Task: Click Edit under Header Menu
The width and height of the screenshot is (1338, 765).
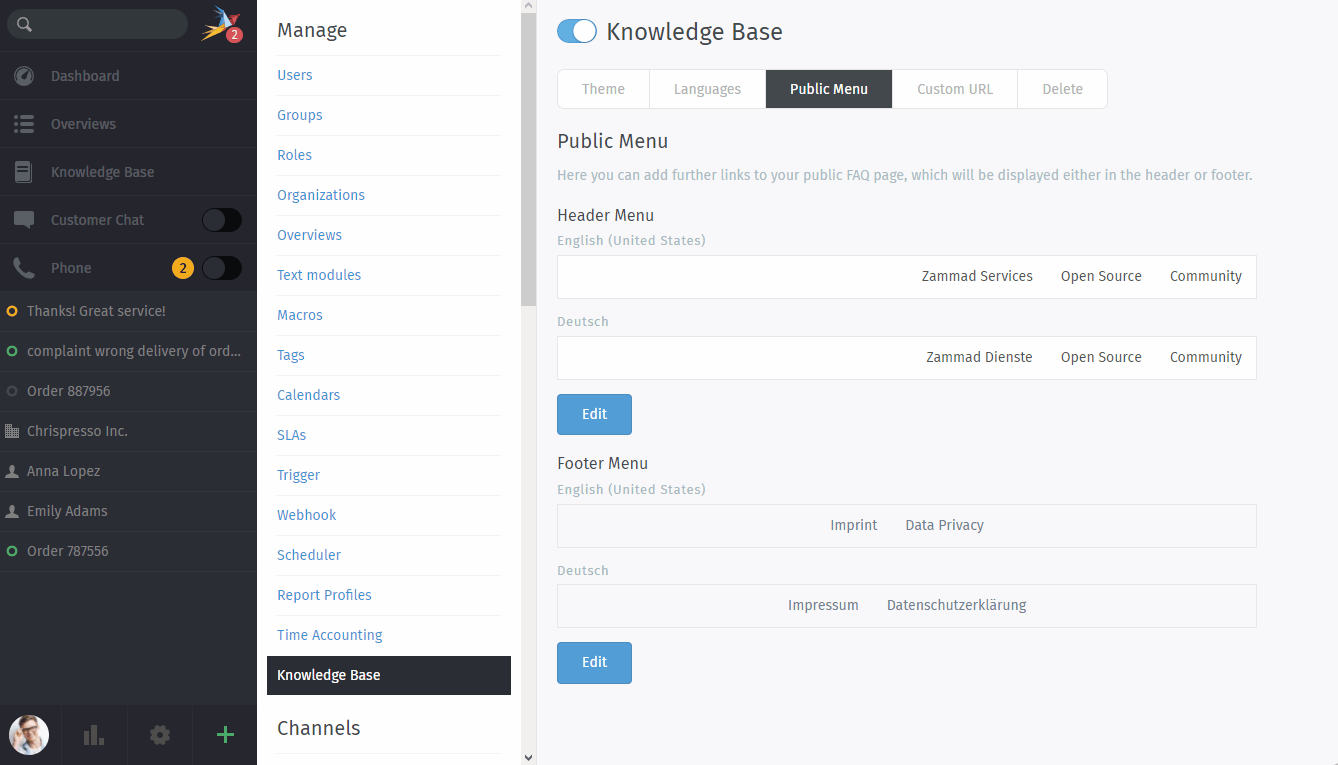Action: (x=594, y=414)
